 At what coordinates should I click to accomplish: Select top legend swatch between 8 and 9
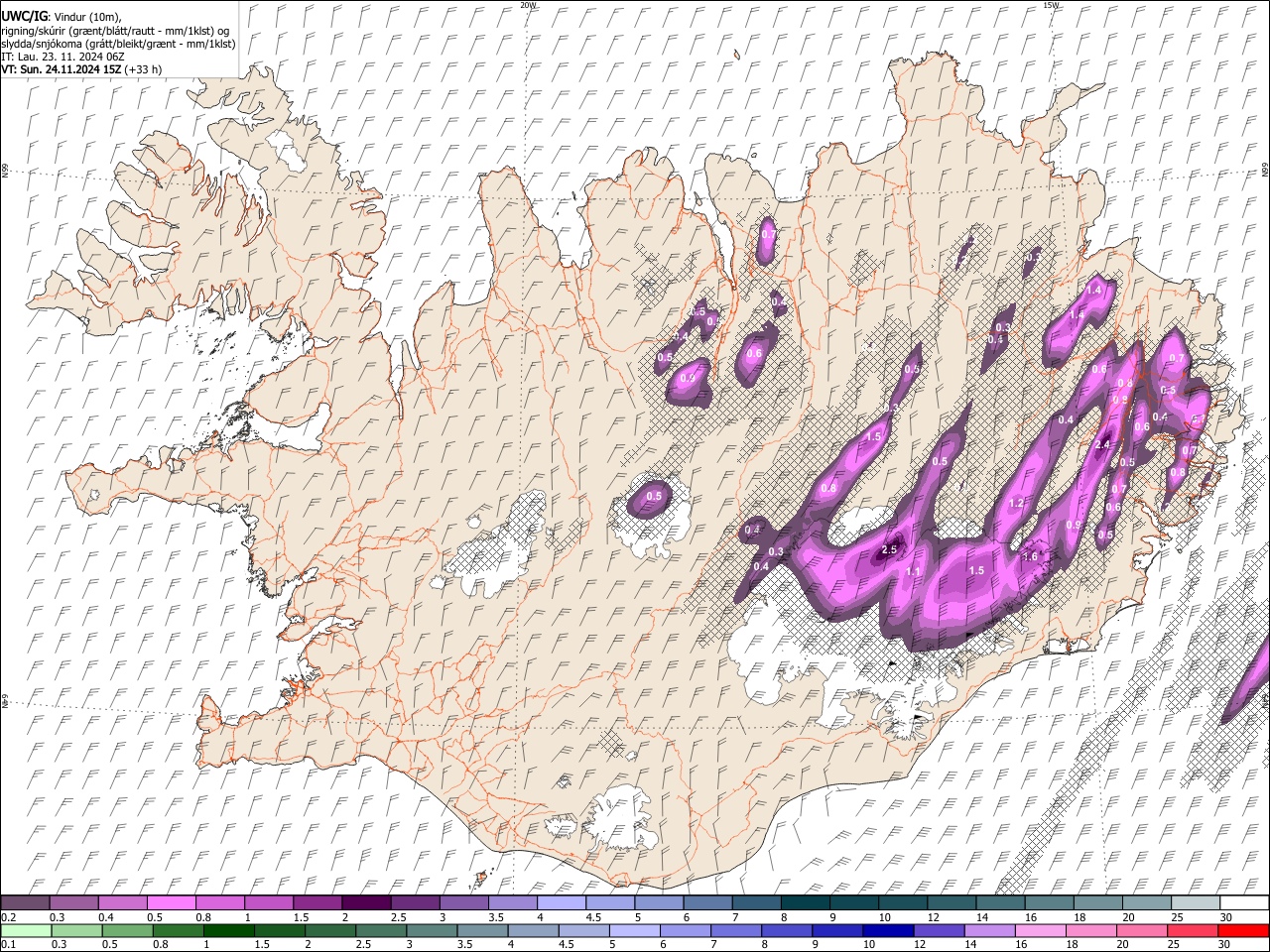(806, 903)
